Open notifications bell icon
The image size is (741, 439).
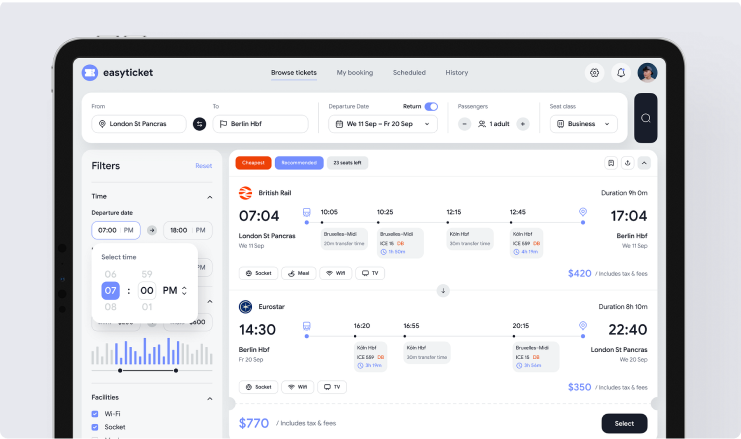click(621, 73)
